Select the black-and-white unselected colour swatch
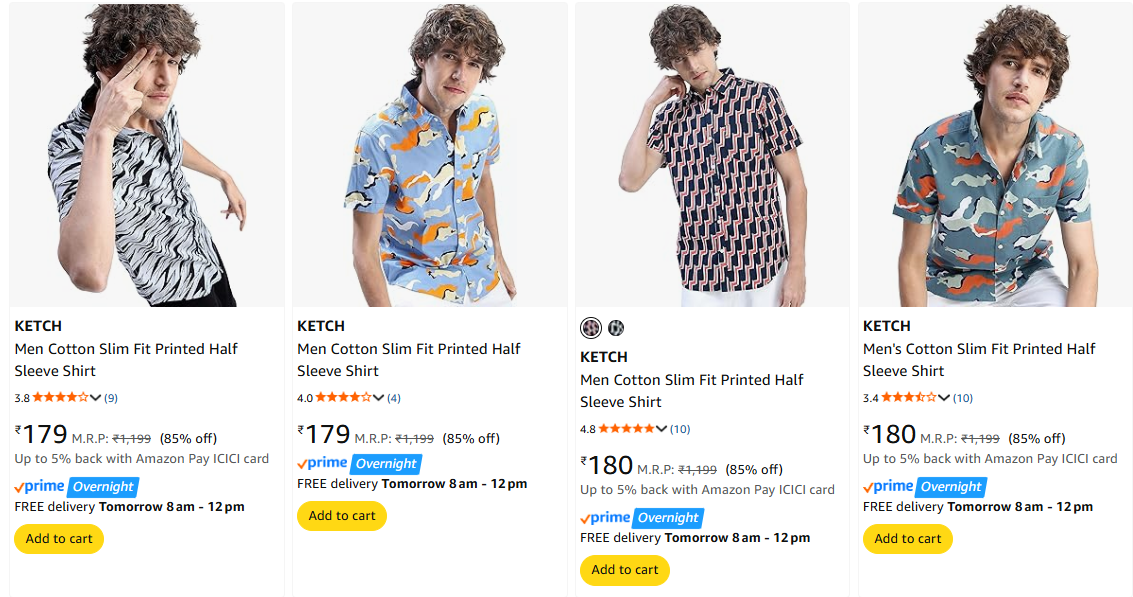 616,327
